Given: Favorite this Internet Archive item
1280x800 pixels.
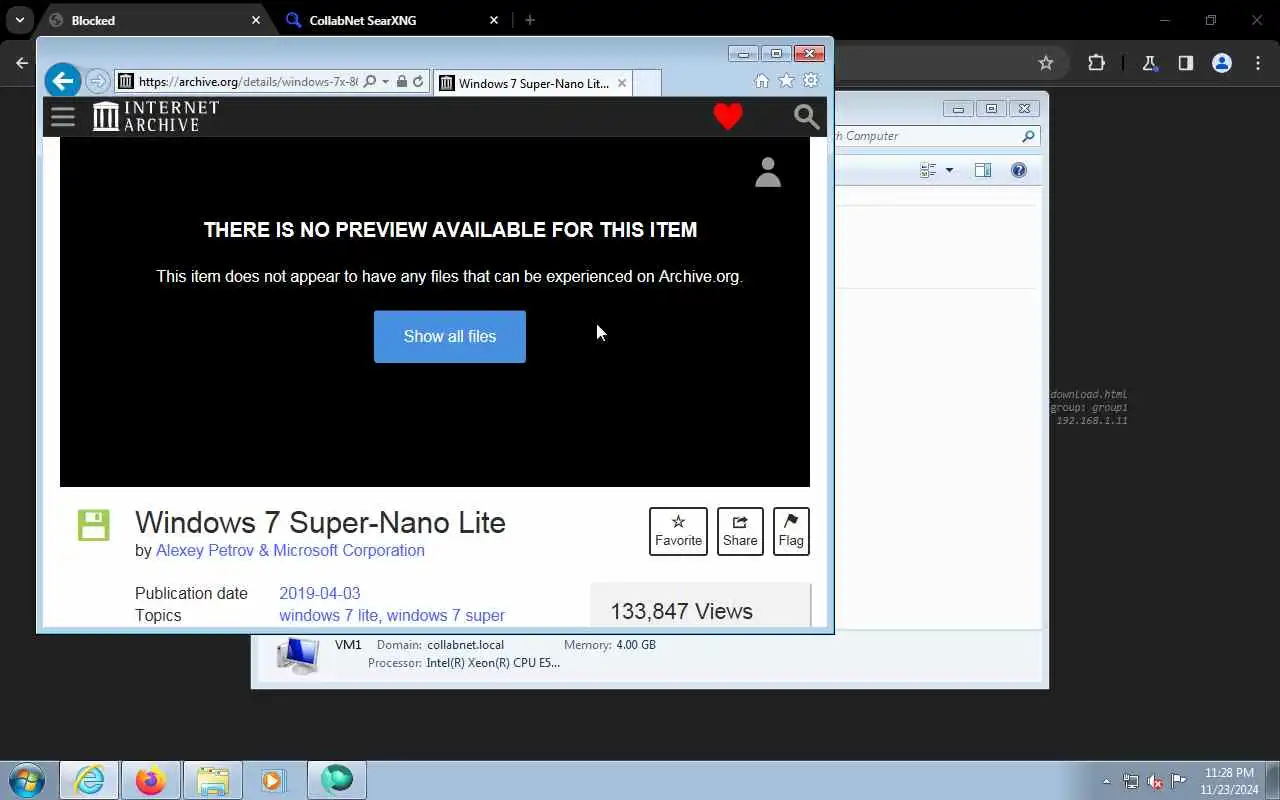Looking at the screenshot, I should coord(678,531).
